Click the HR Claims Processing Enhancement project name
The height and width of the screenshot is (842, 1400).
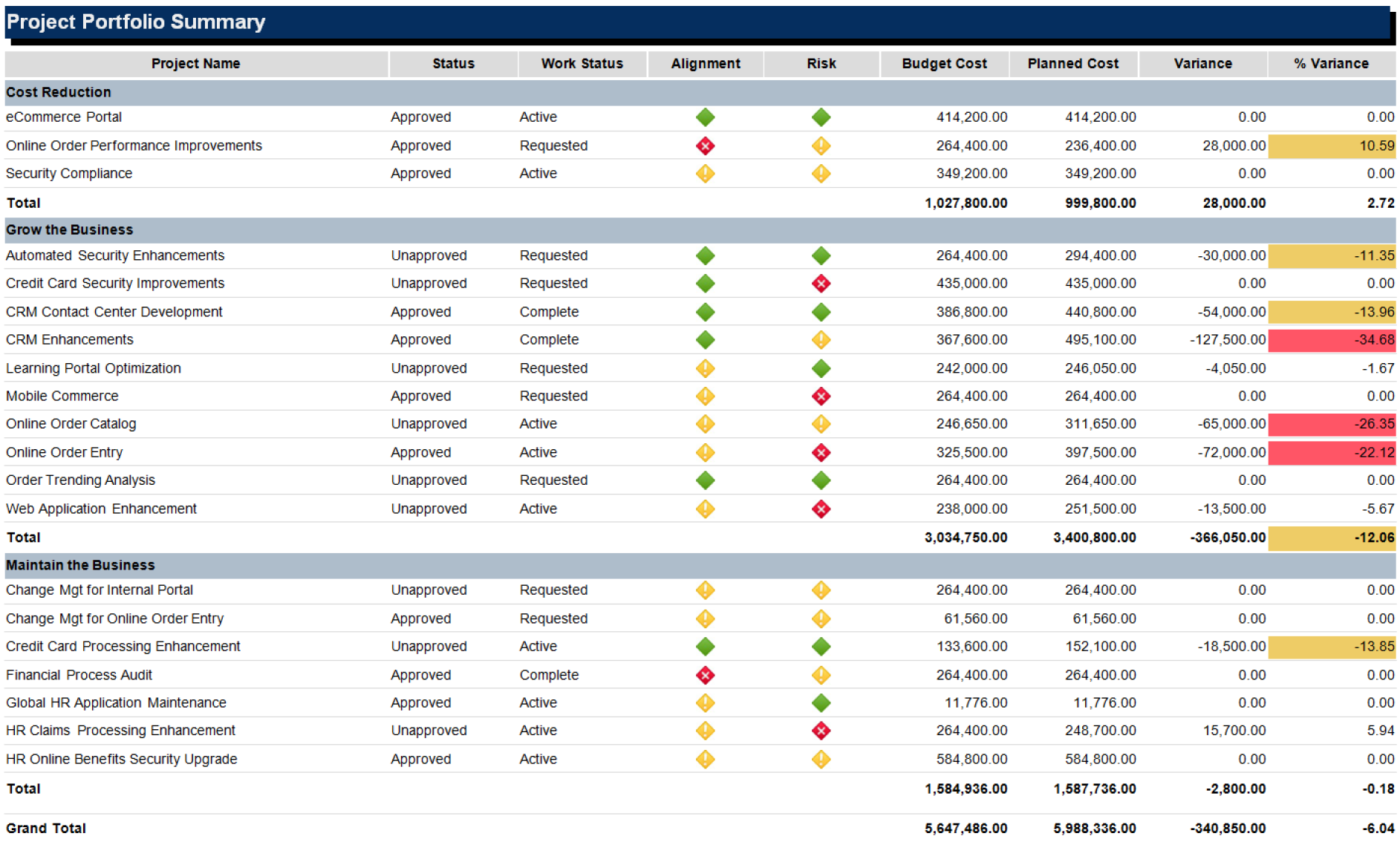pyautogui.click(x=121, y=731)
